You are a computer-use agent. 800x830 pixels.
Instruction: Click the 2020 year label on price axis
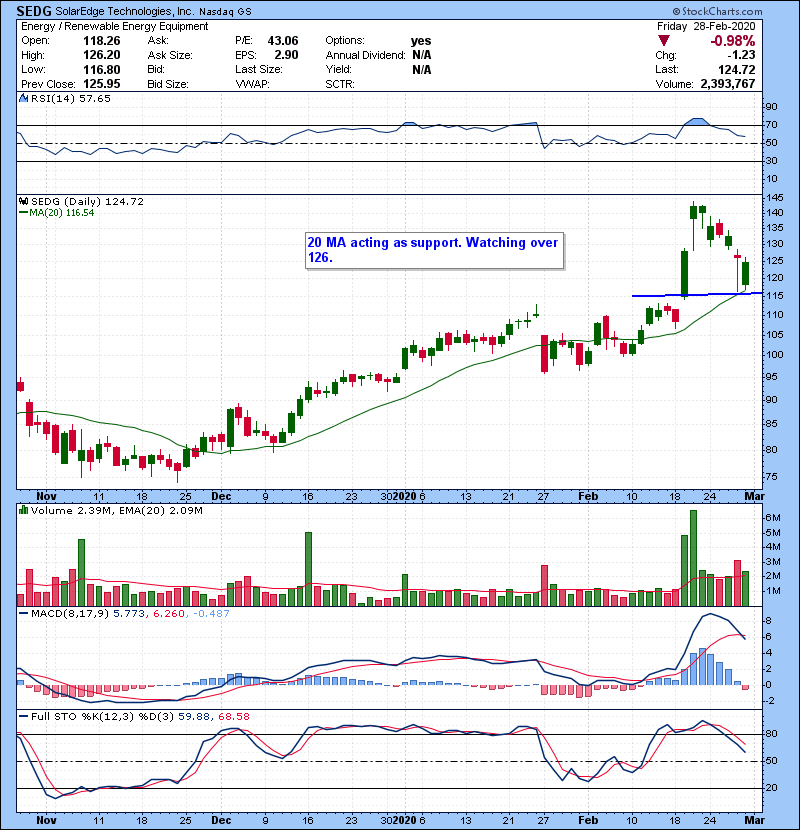pos(405,497)
